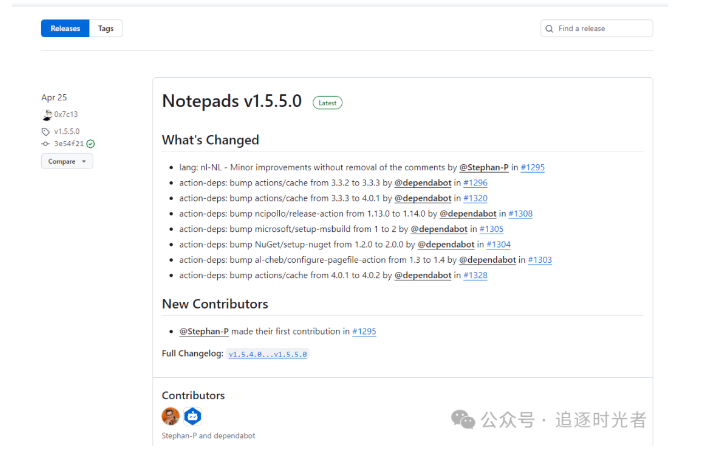Click the green verified checkmark icon
The height and width of the screenshot is (451, 702).
click(91, 144)
